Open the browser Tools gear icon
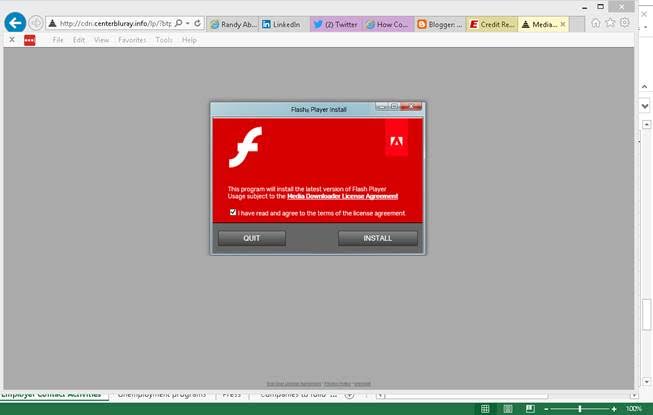The width and height of the screenshot is (653, 415). click(x=625, y=23)
